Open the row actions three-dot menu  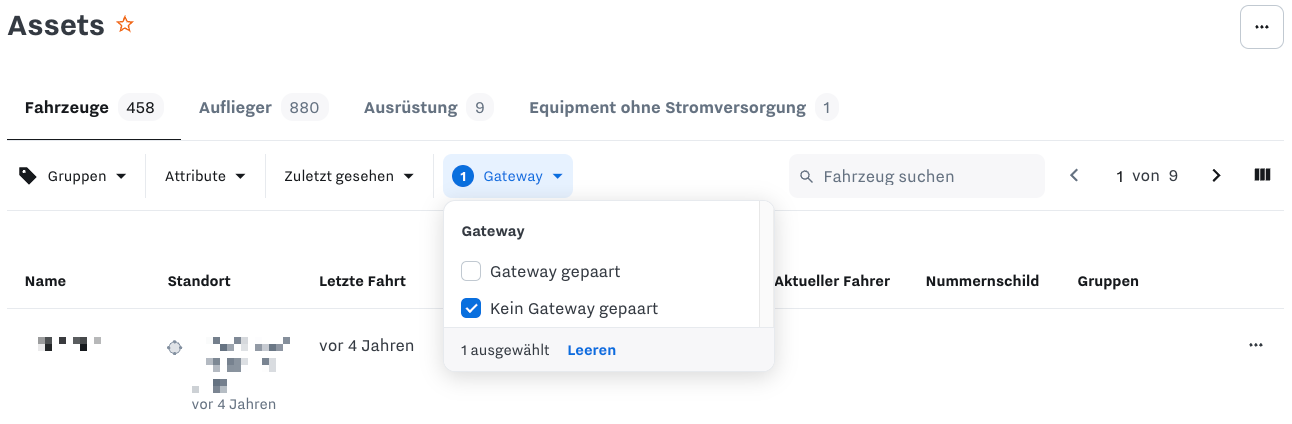tap(1255, 346)
